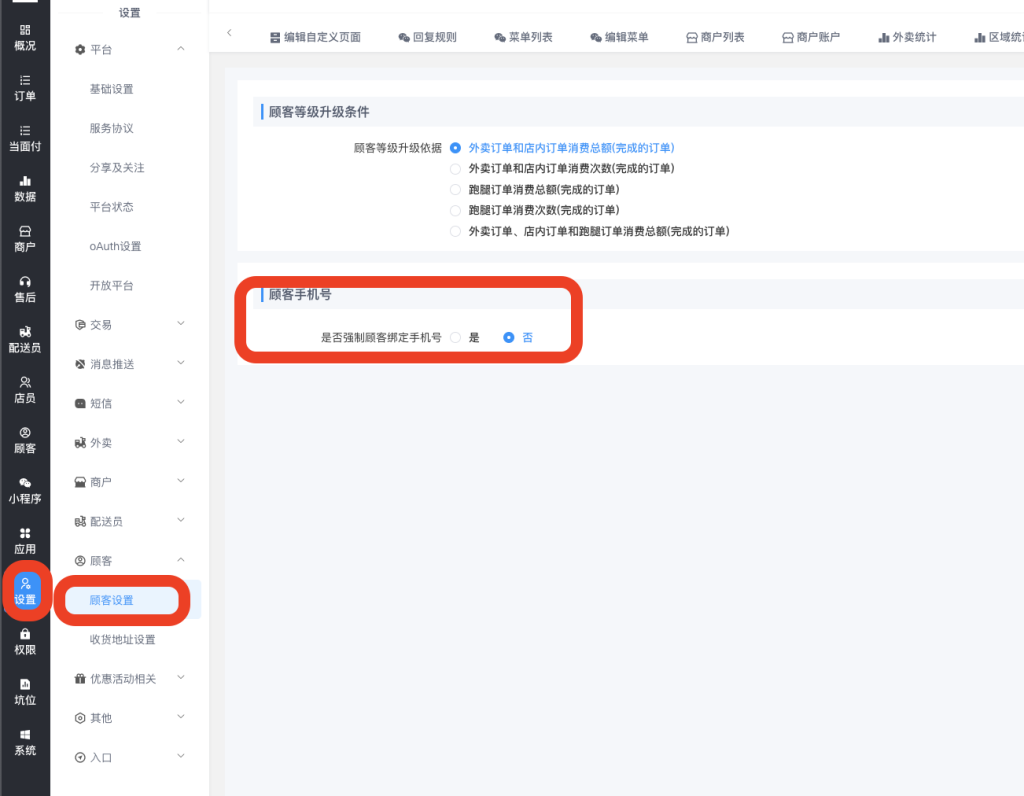Image resolution: width=1024 pixels, height=796 pixels.
Task: Switch to the 菜单列表 tab
Action: point(522,37)
